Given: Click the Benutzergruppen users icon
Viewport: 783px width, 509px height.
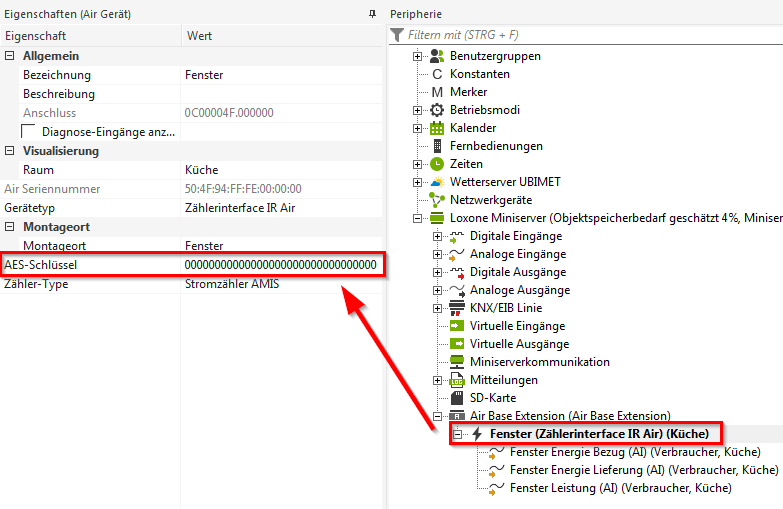Looking at the screenshot, I should 437,56.
